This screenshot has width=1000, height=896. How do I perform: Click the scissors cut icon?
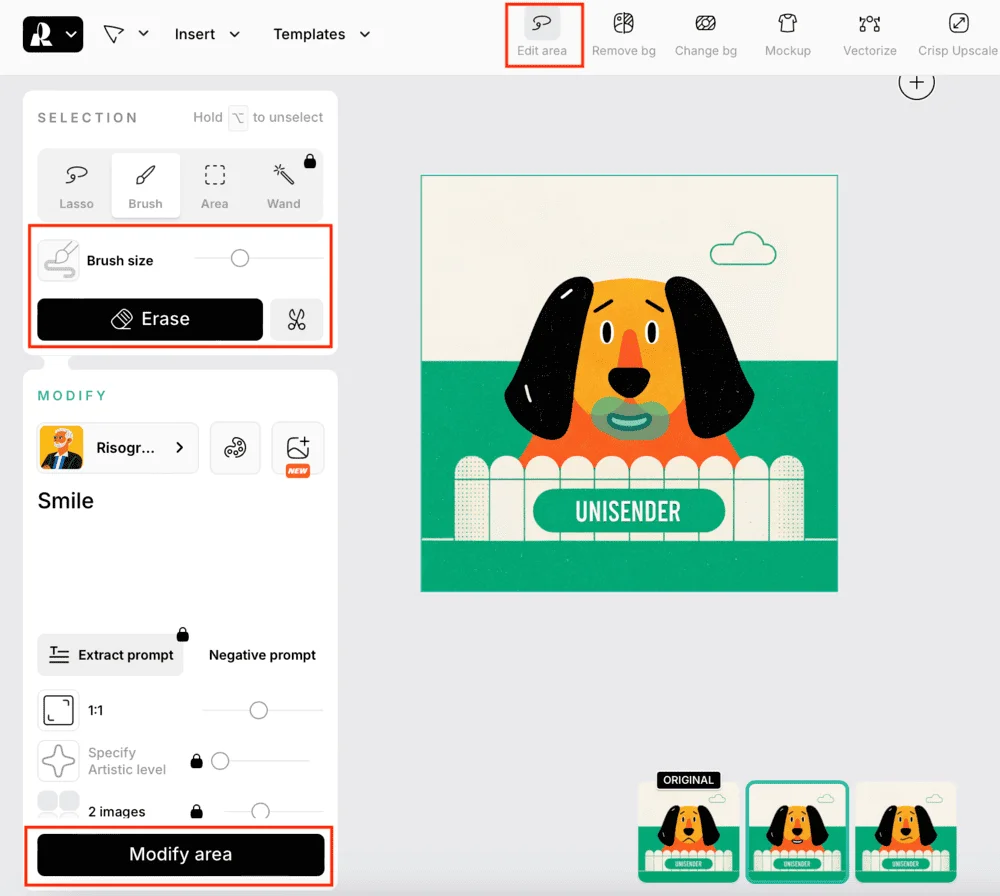tap(296, 320)
